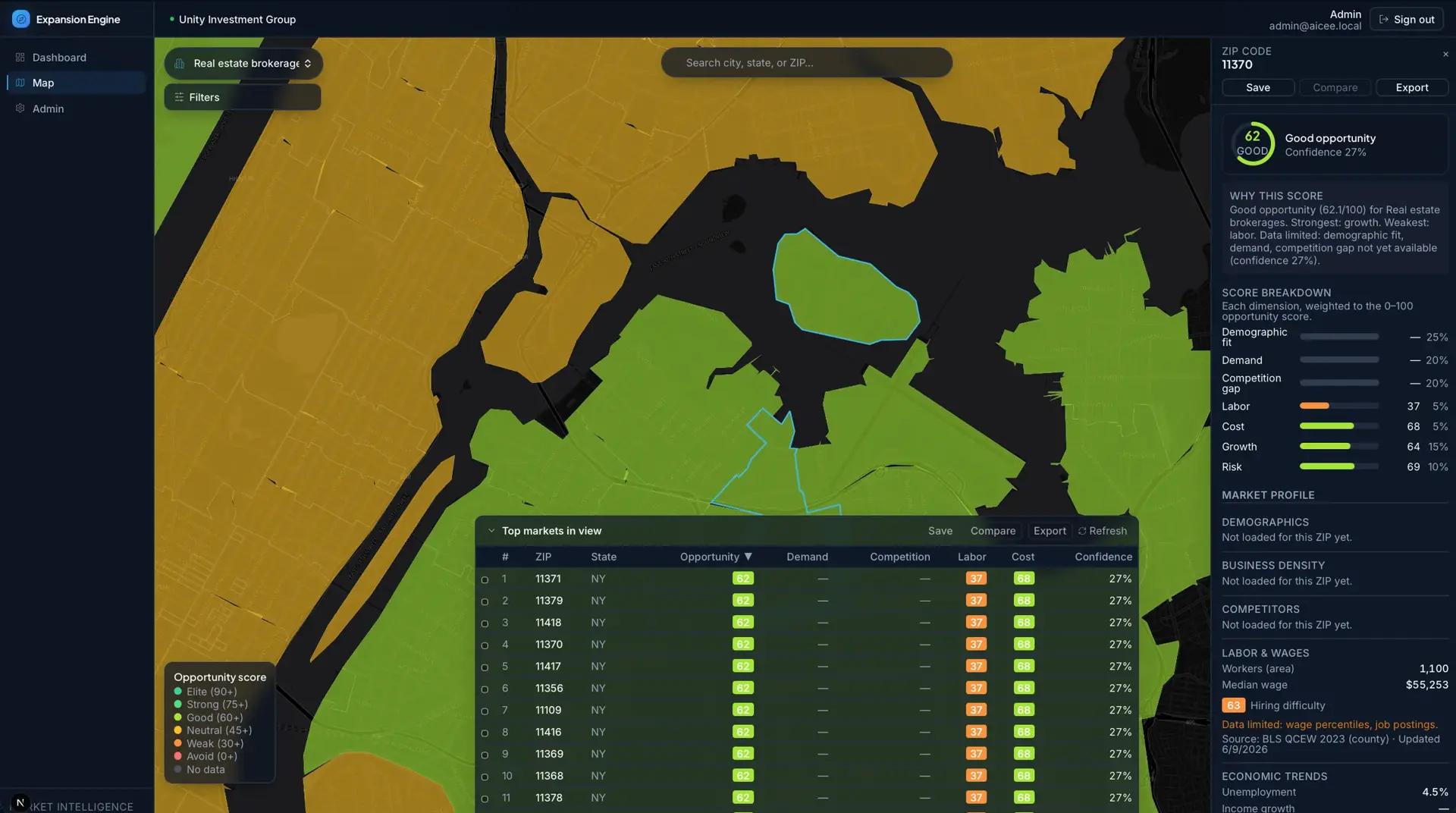This screenshot has width=1456, height=813.
Task: Select the row checkbox for ZIP 11418
Action: coord(485,623)
